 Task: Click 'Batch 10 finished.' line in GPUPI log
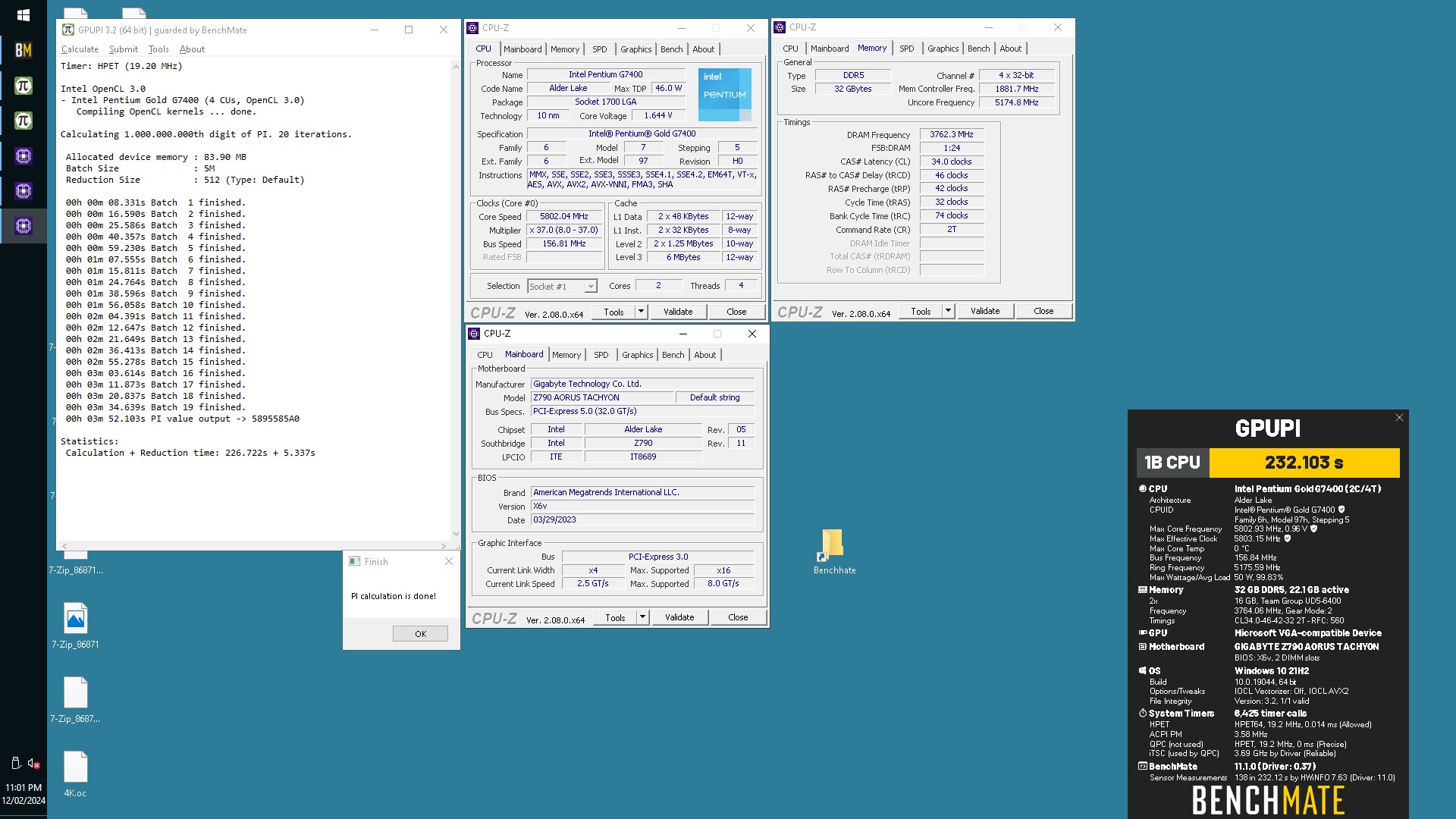click(x=155, y=305)
